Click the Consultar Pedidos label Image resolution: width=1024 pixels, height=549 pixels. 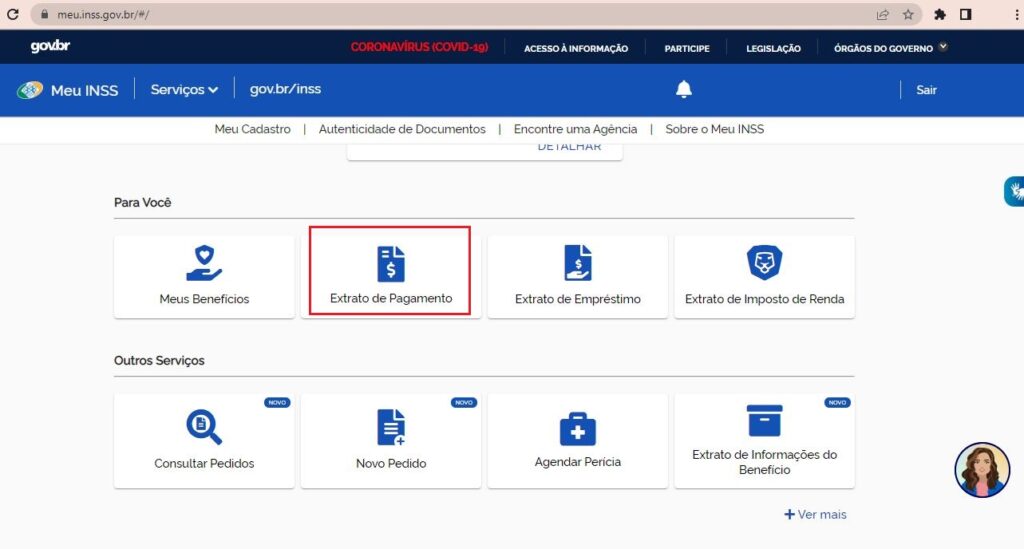point(204,463)
